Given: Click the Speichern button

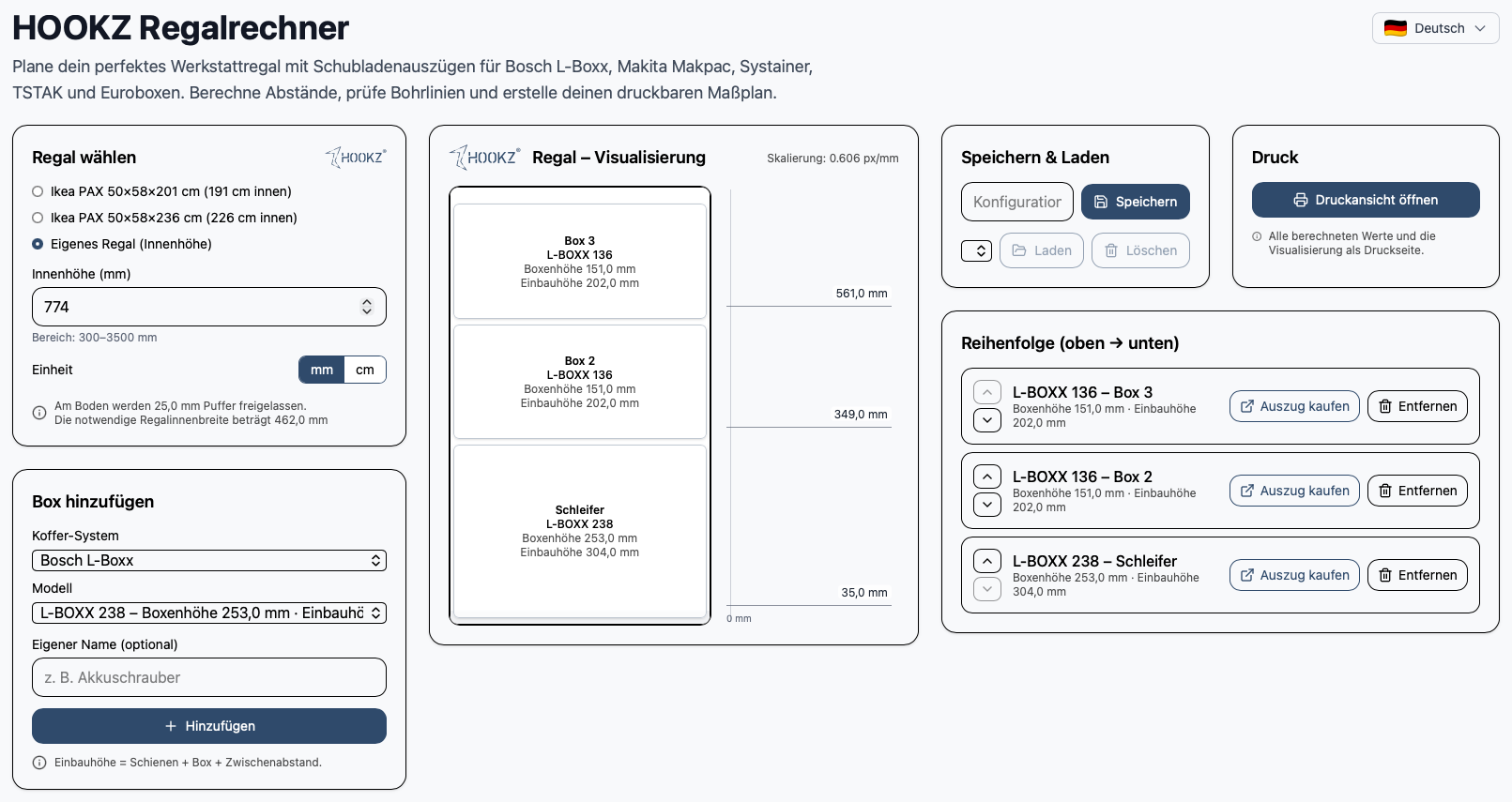Looking at the screenshot, I should pos(1135,202).
